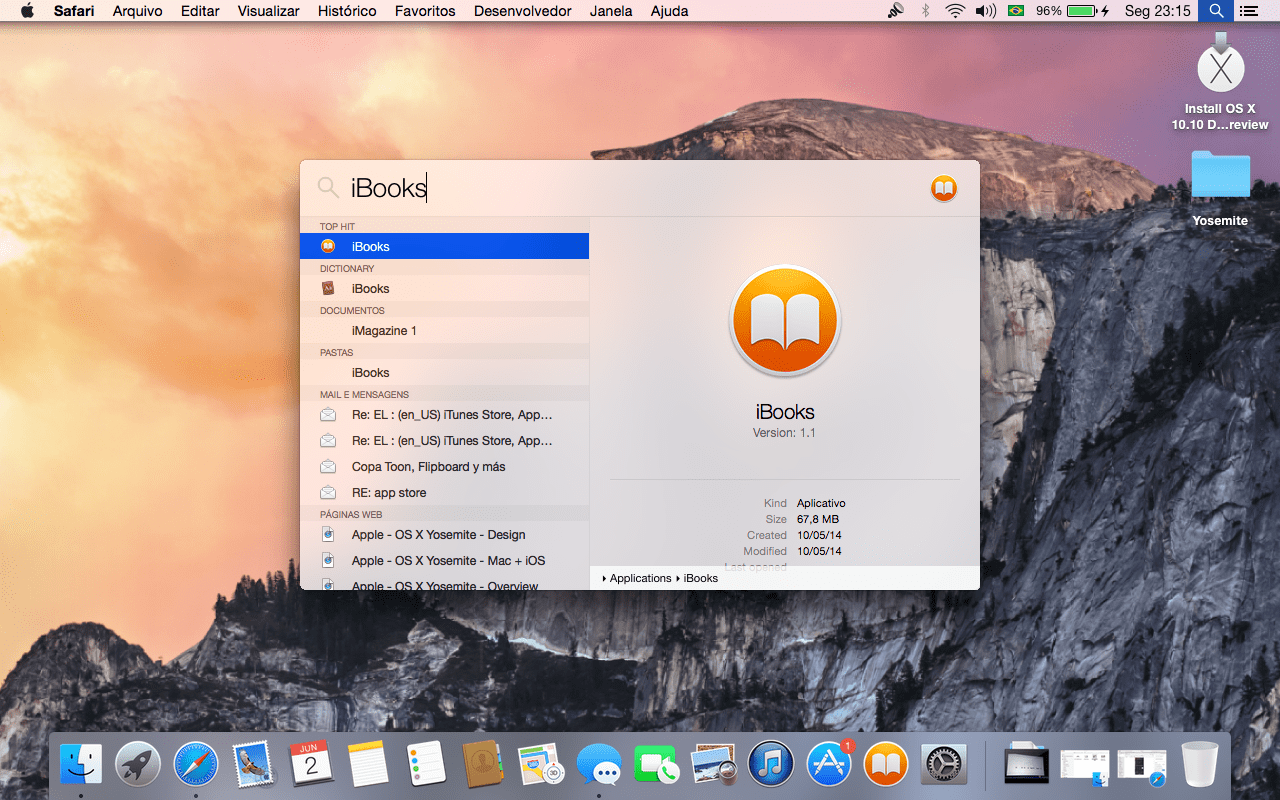Image resolution: width=1280 pixels, height=800 pixels.
Task: Open the Favoritos menu
Action: tap(425, 11)
